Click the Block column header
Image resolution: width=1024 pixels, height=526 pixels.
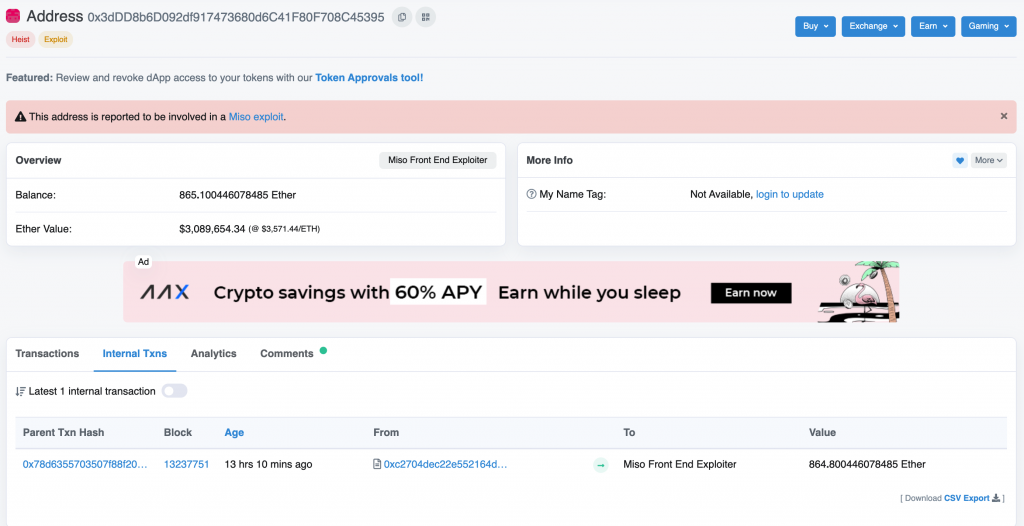point(178,433)
